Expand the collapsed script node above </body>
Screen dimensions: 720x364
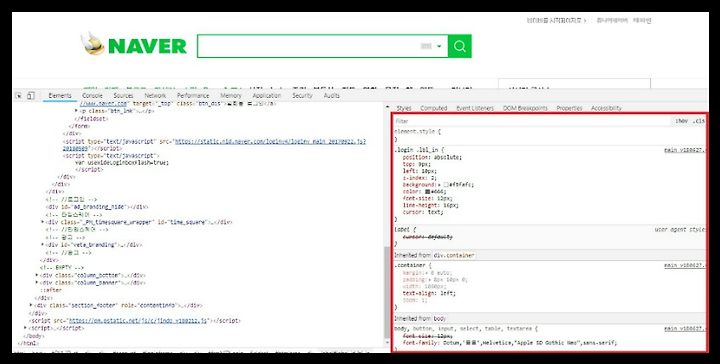click(25, 328)
